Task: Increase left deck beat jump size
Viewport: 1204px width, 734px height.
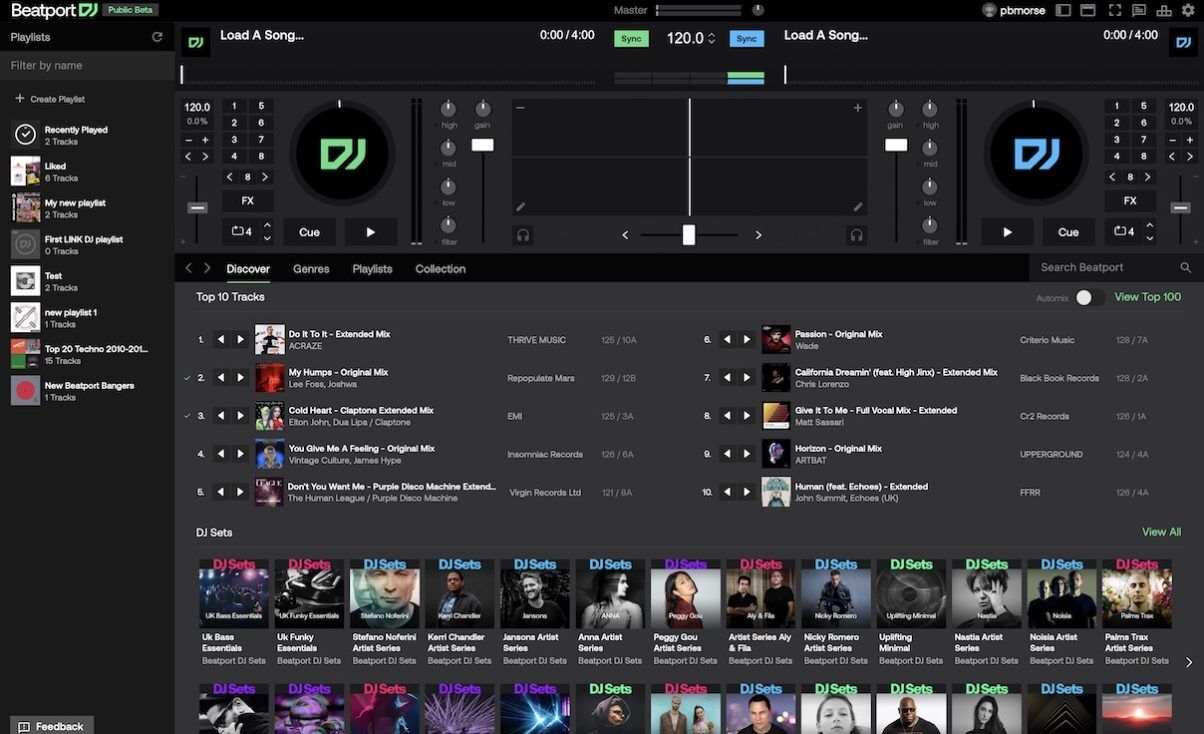Action: pyautogui.click(x=265, y=177)
